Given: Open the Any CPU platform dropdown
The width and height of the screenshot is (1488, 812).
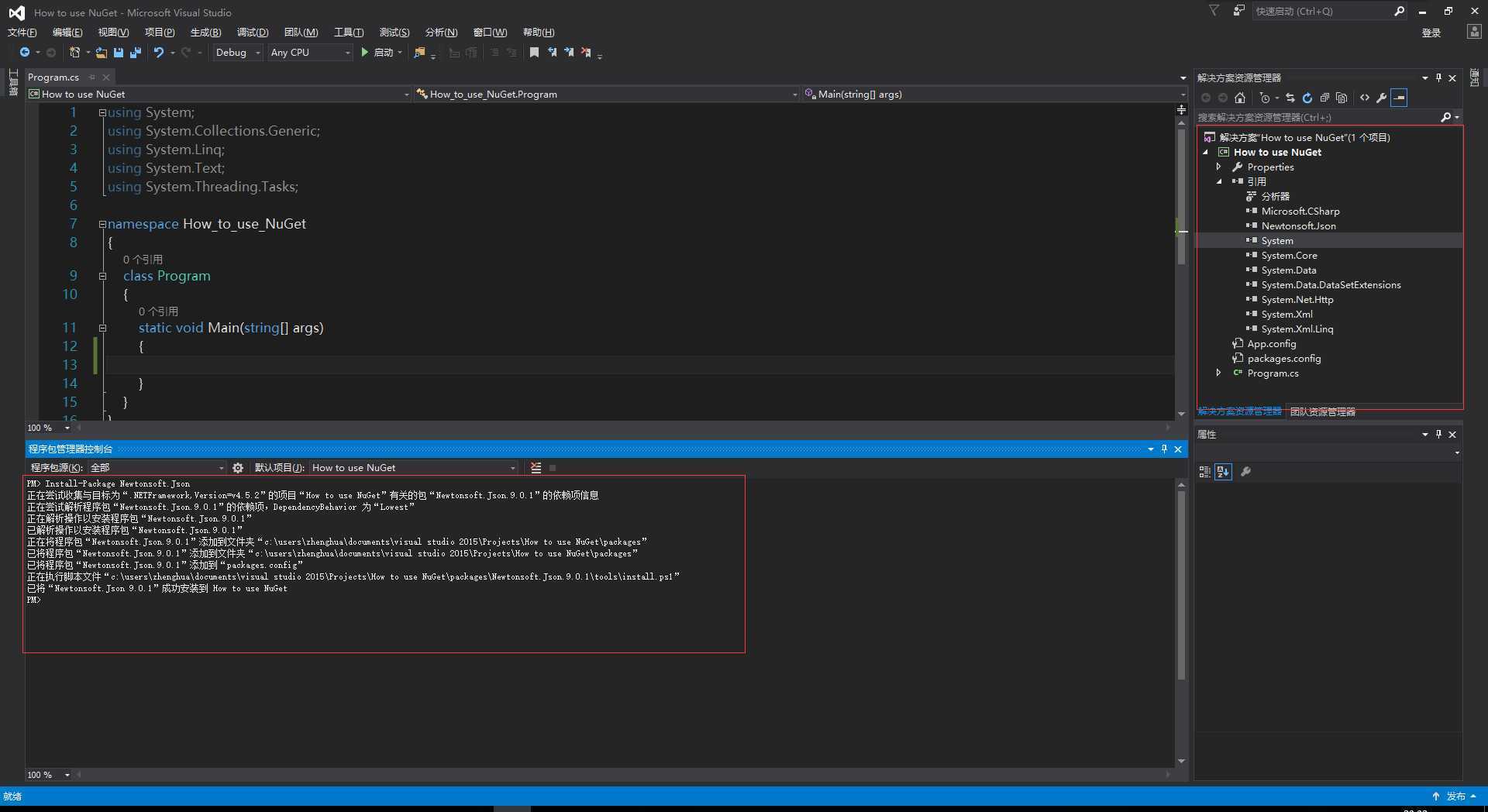Looking at the screenshot, I should click(310, 53).
